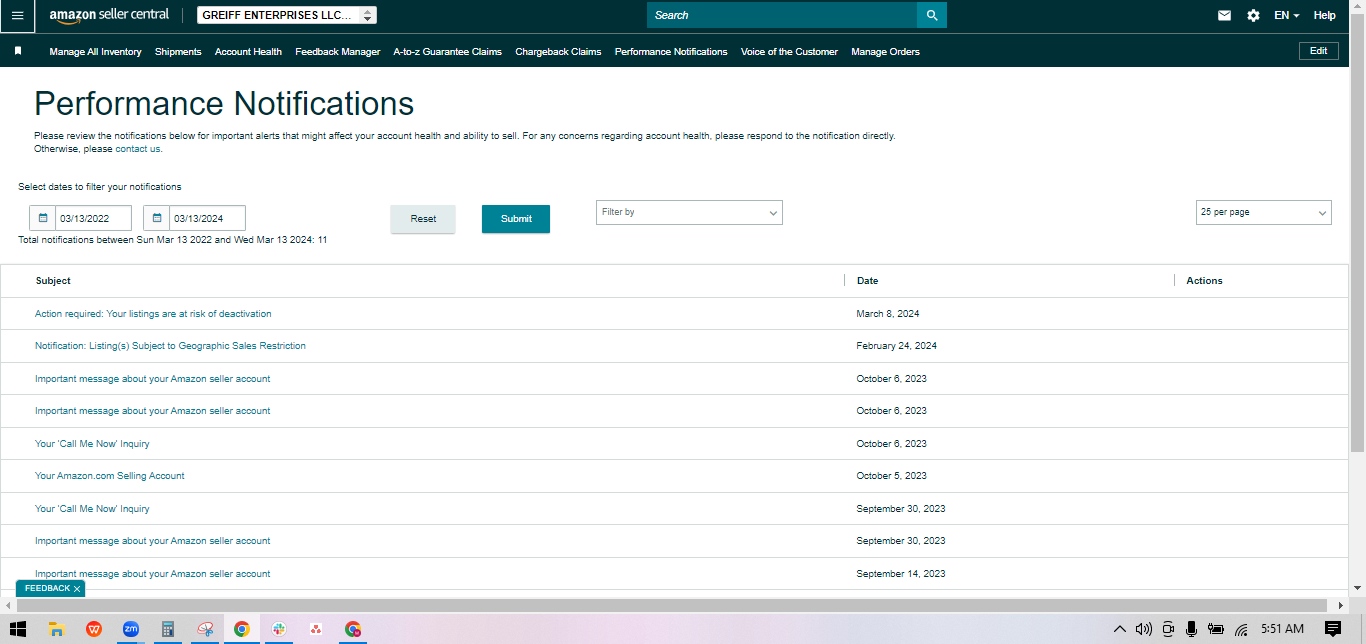The height and width of the screenshot is (644, 1366).
Task: Click the Date column header
Action: click(x=867, y=281)
